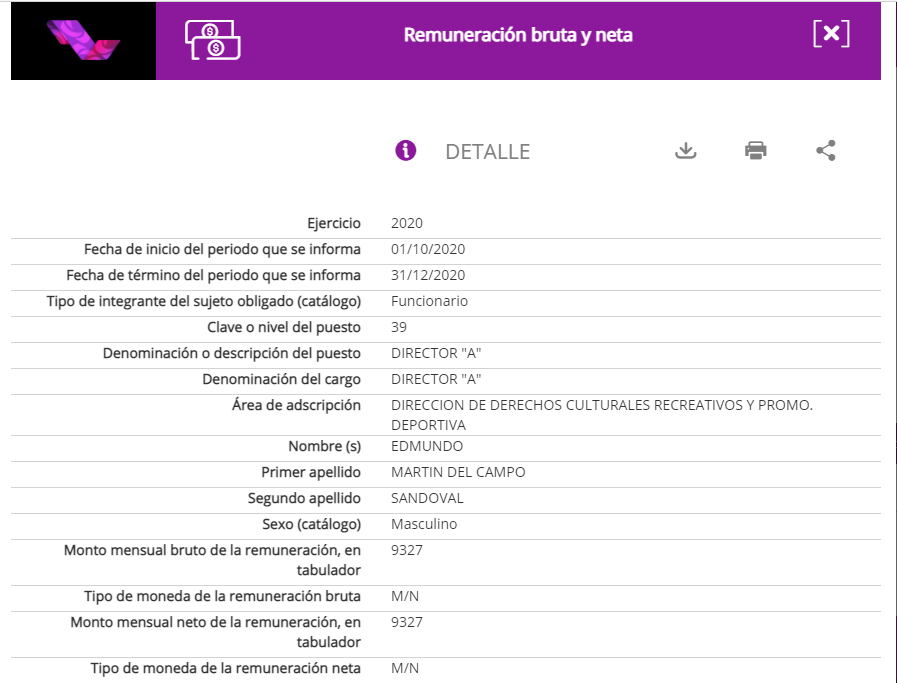Click the Denominación o descripción del puesto label
897x683 pixels.
232,353
